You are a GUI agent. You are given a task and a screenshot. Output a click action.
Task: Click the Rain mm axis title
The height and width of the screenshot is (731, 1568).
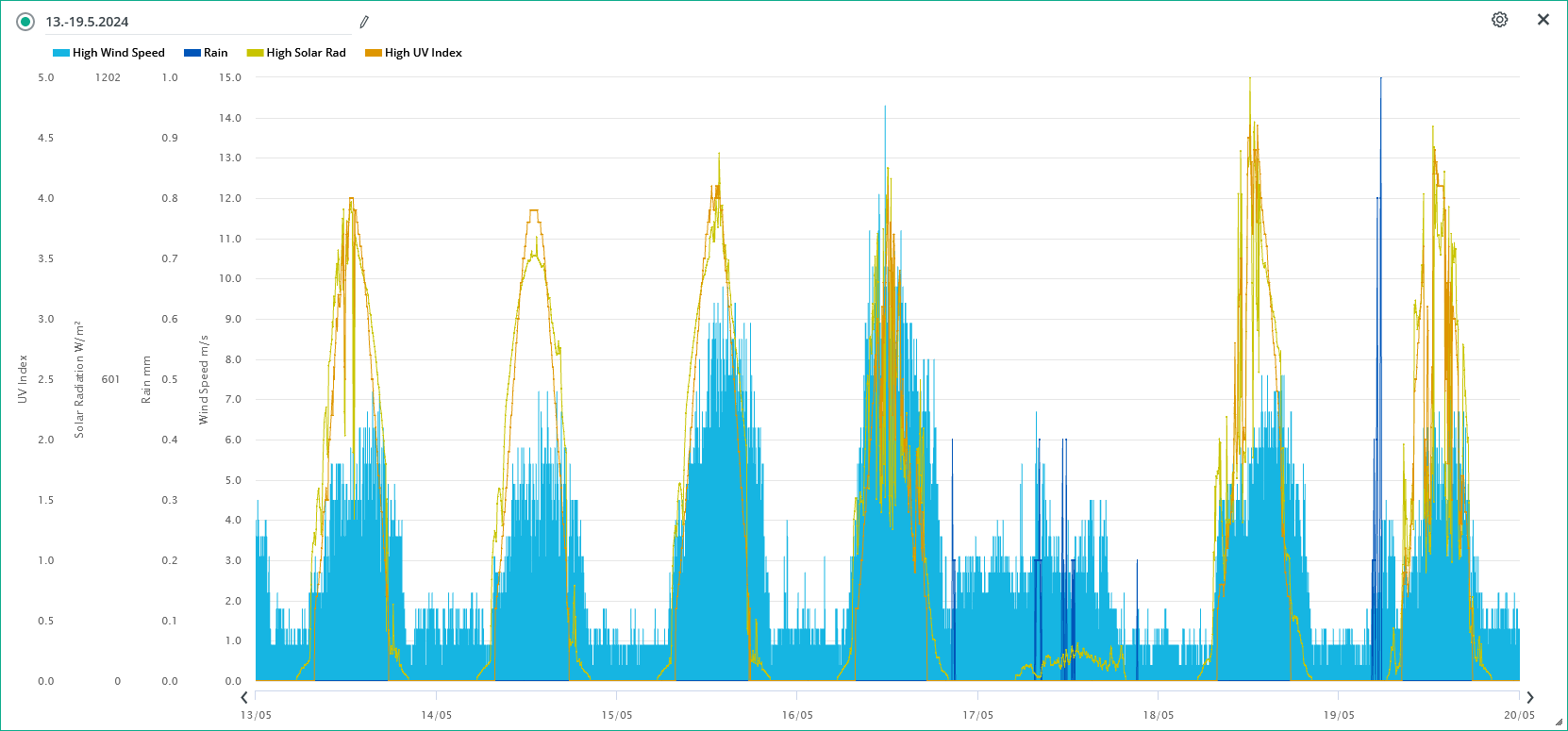[146, 379]
